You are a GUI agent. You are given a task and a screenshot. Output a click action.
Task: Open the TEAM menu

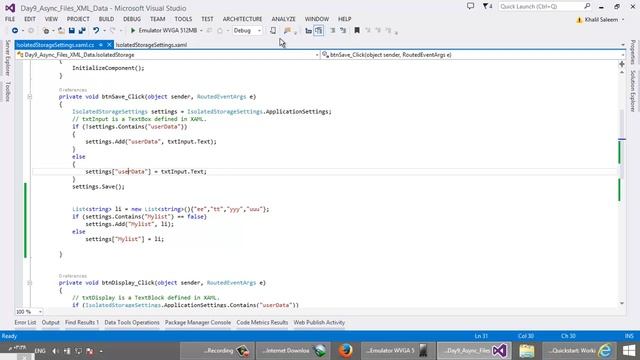(157, 19)
